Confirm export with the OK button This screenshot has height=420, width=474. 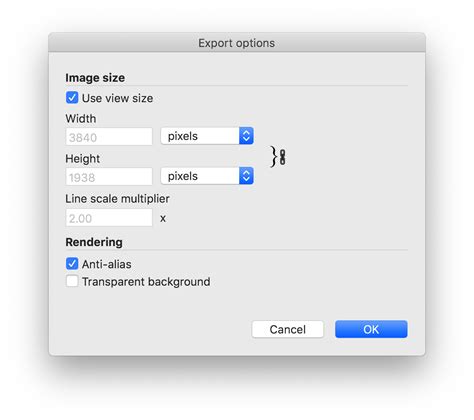tap(371, 329)
